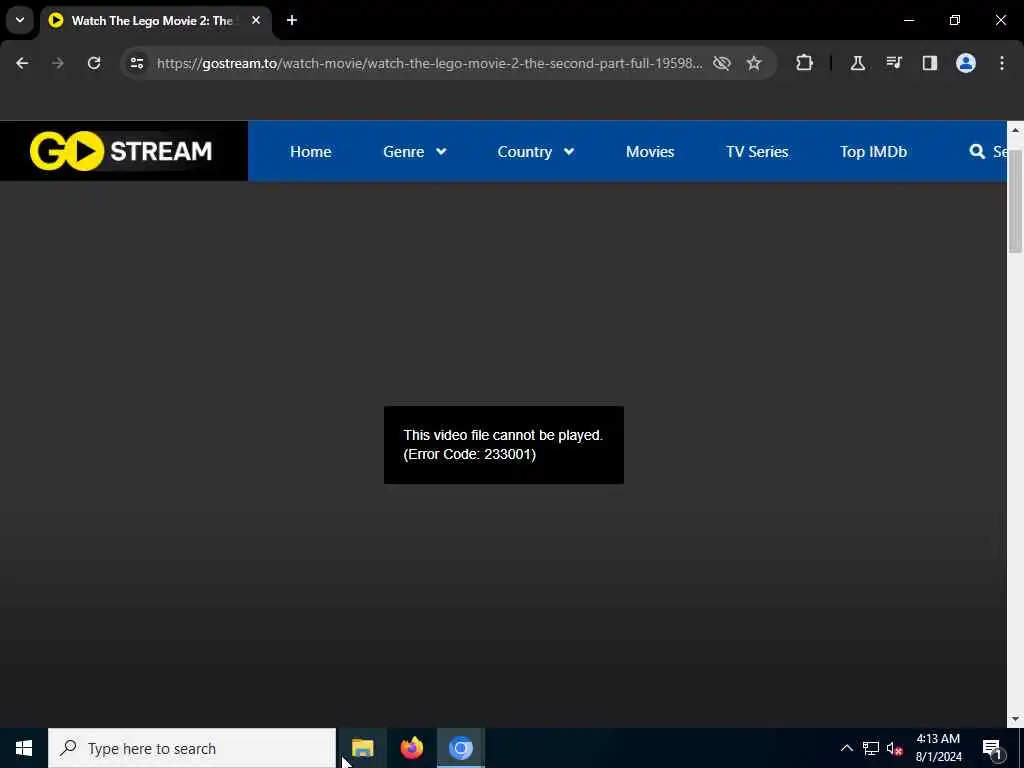Screen dimensions: 1024x768
Task: Close the Lego Movie 2 tab
Action: [256, 20]
